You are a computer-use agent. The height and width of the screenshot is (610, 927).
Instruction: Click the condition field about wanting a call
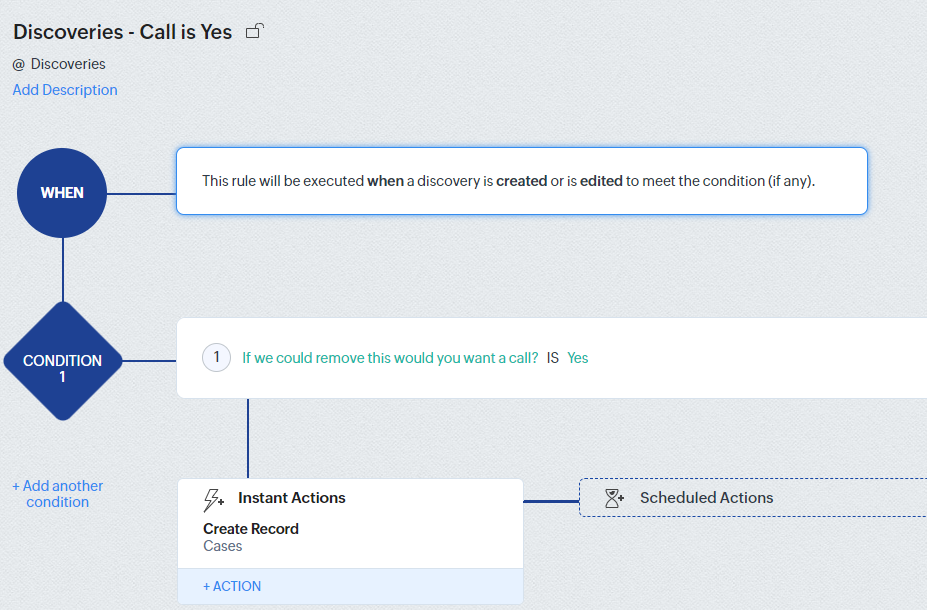[x=390, y=358]
